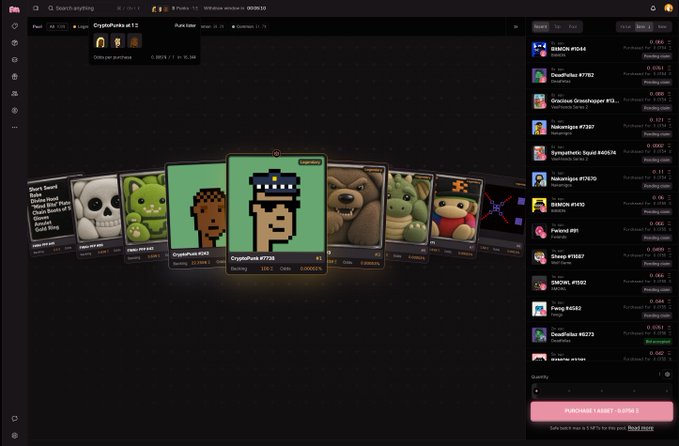Image resolution: width=679 pixels, height=446 pixels.
Task: Open SMOWL #1592 activity row
Action: click(601, 283)
